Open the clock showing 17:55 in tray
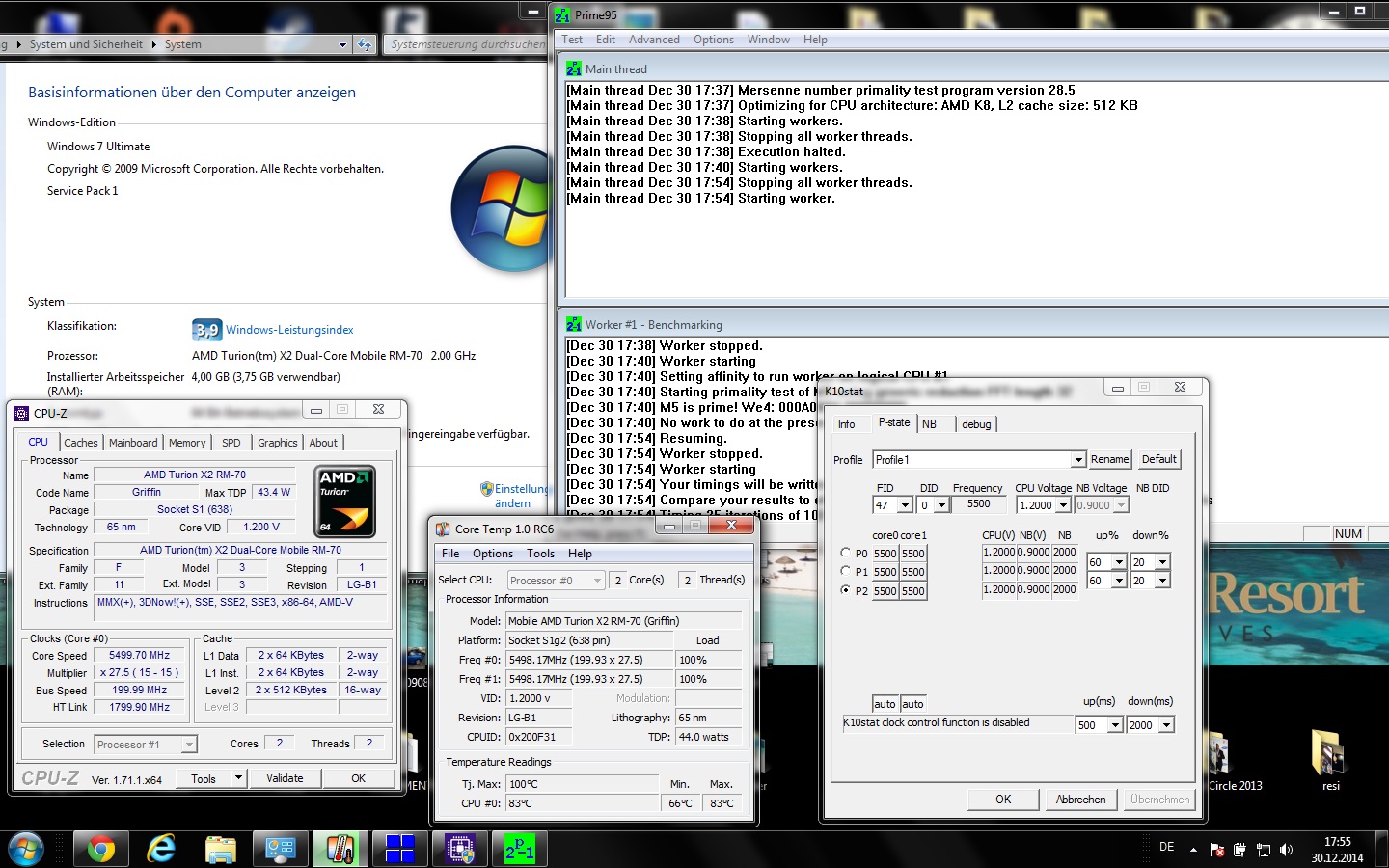 (x=1337, y=850)
